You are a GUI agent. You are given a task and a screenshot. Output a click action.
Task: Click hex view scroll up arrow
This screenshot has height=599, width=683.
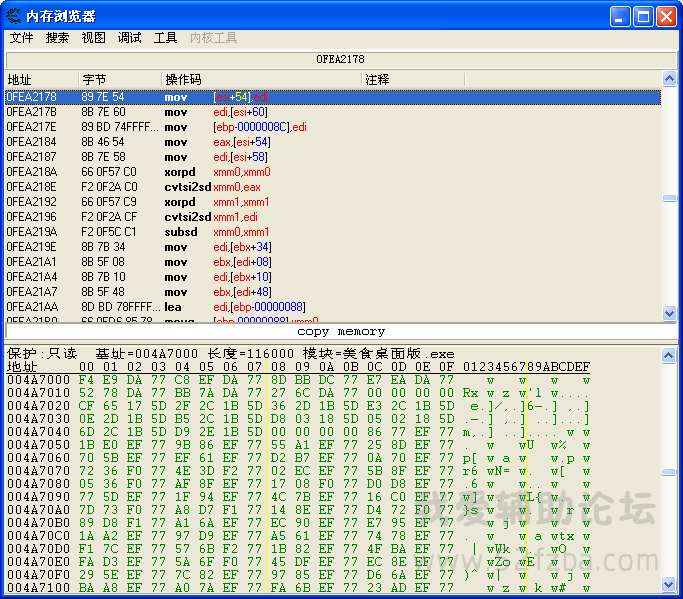pyautogui.click(x=668, y=355)
